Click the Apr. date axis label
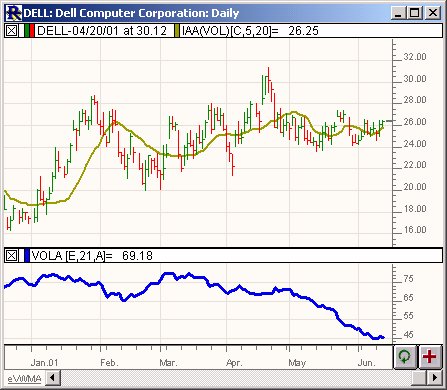The height and width of the screenshot is (390, 447). pos(234,363)
